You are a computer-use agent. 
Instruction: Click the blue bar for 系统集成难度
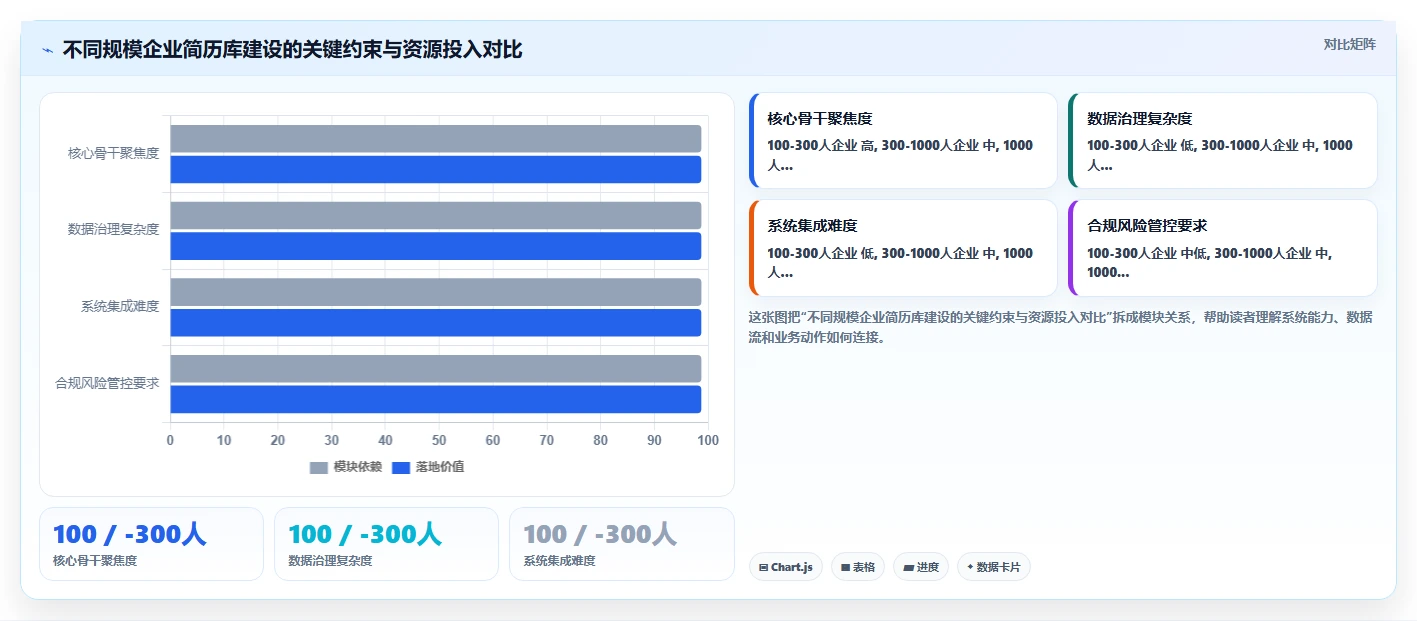[x=436, y=322]
